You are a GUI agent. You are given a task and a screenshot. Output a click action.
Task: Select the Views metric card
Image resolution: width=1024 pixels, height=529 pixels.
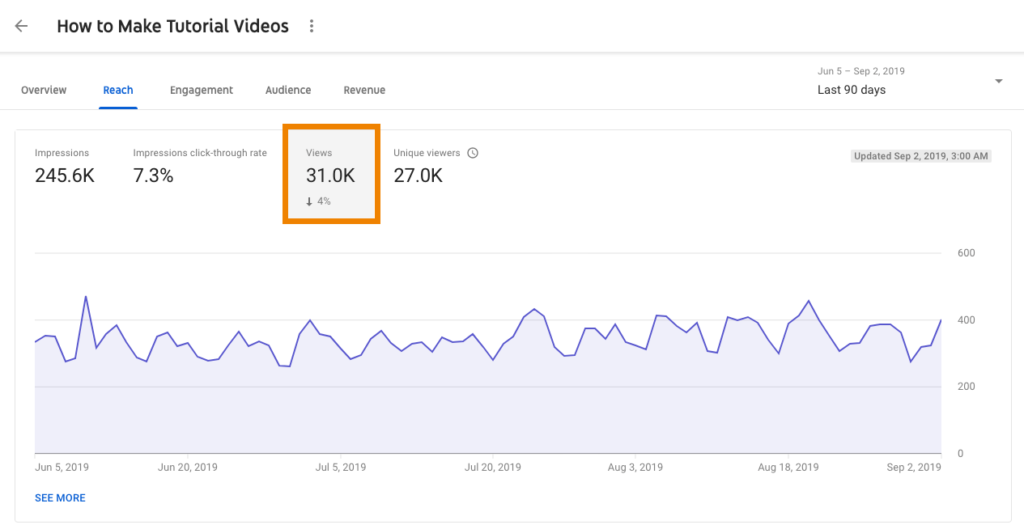[331, 174]
